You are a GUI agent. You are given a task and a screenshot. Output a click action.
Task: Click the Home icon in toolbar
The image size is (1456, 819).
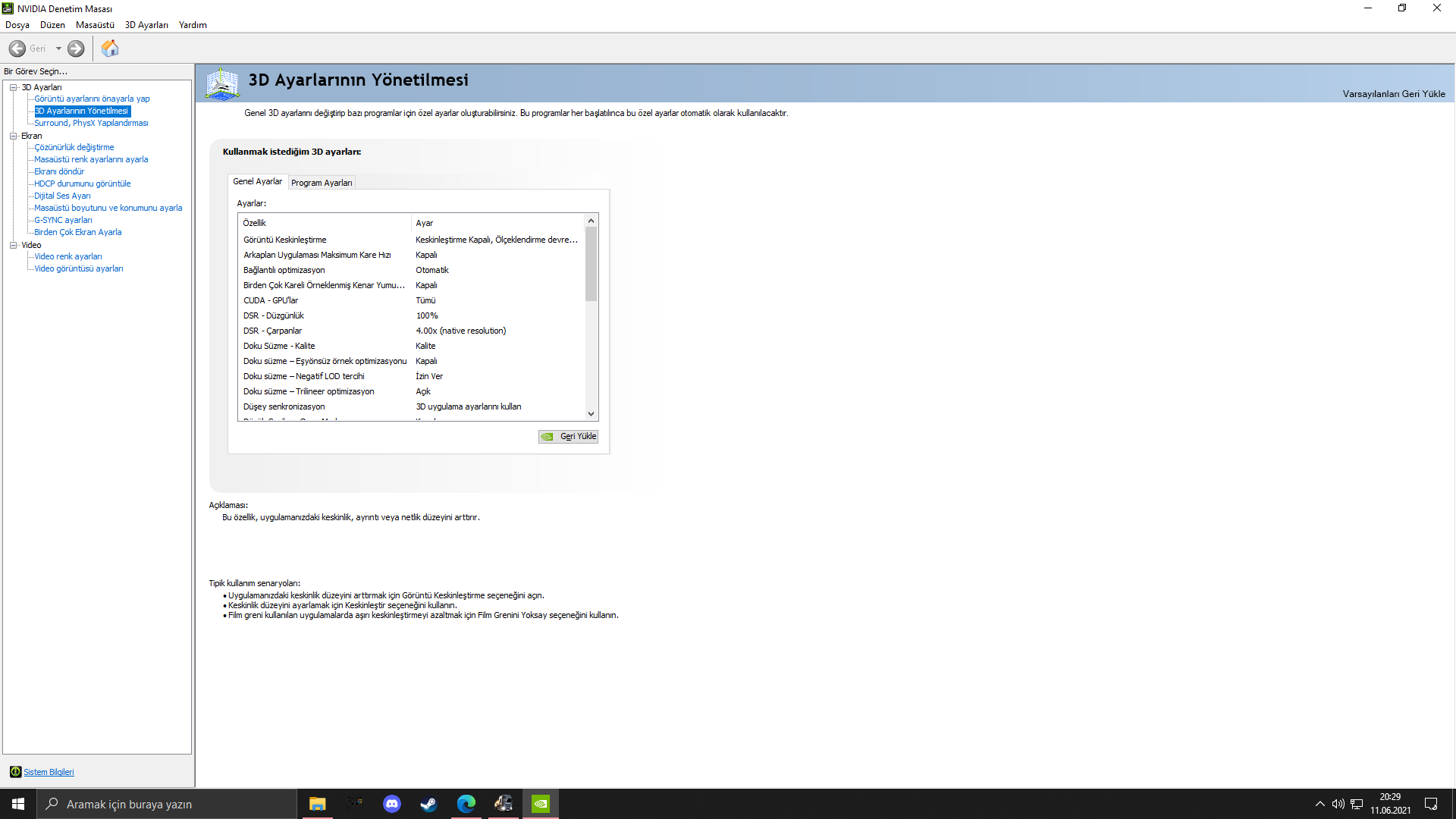(x=110, y=49)
